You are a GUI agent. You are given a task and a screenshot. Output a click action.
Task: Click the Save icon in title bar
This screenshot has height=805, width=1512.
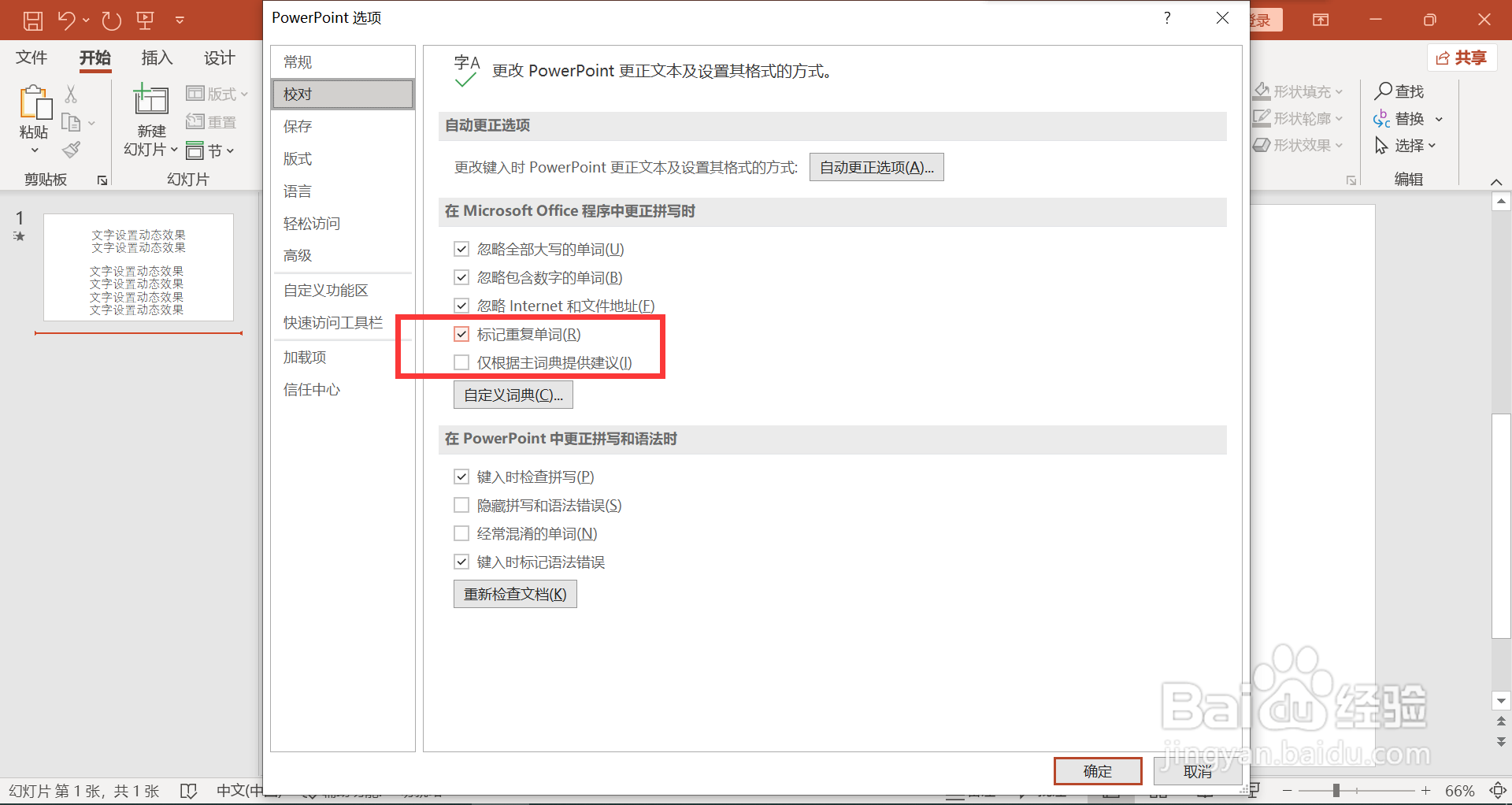tap(32, 20)
